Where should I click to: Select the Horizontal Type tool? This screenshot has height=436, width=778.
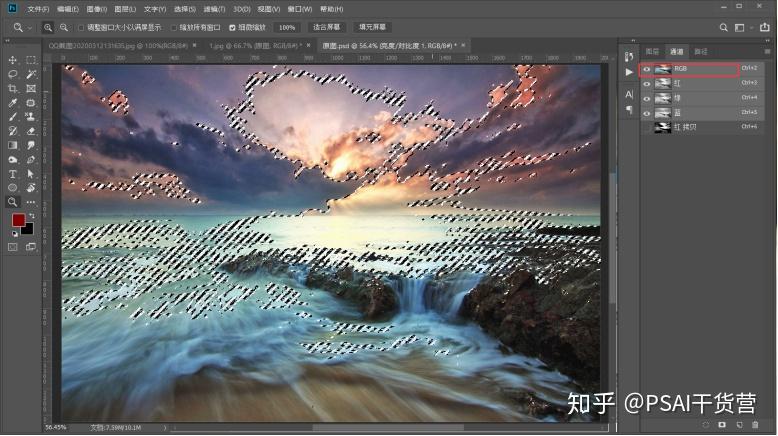click(13, 174)
